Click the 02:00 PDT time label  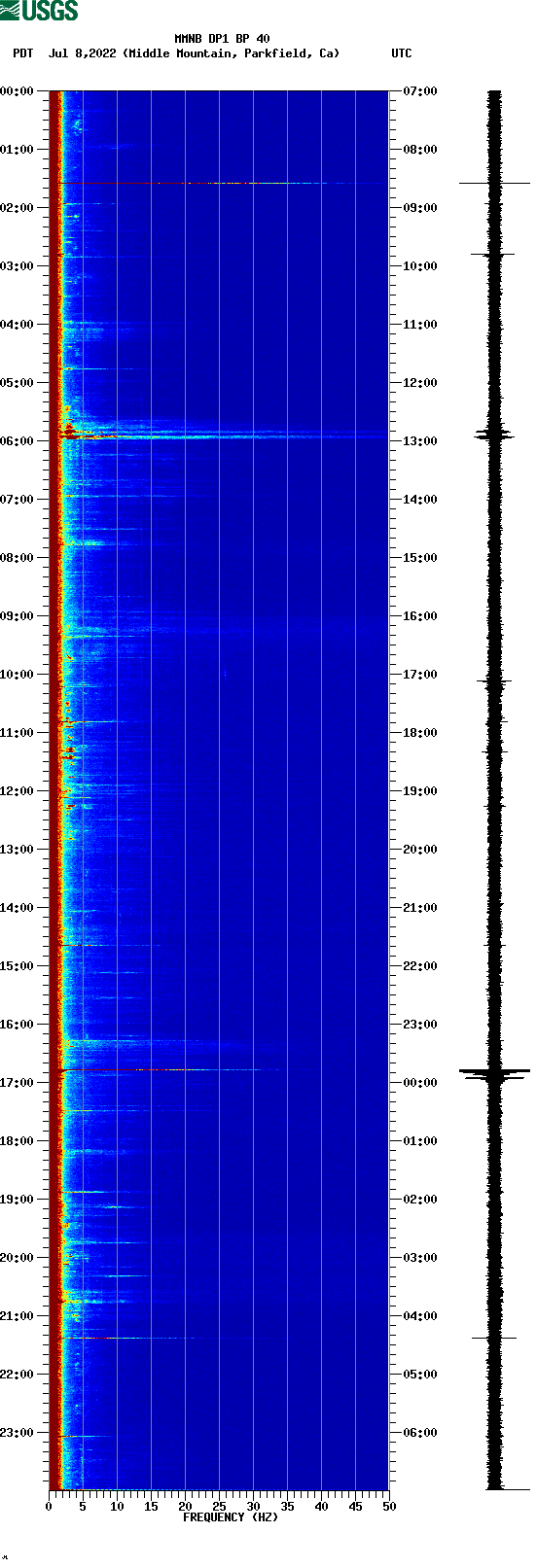click(18, 208)
